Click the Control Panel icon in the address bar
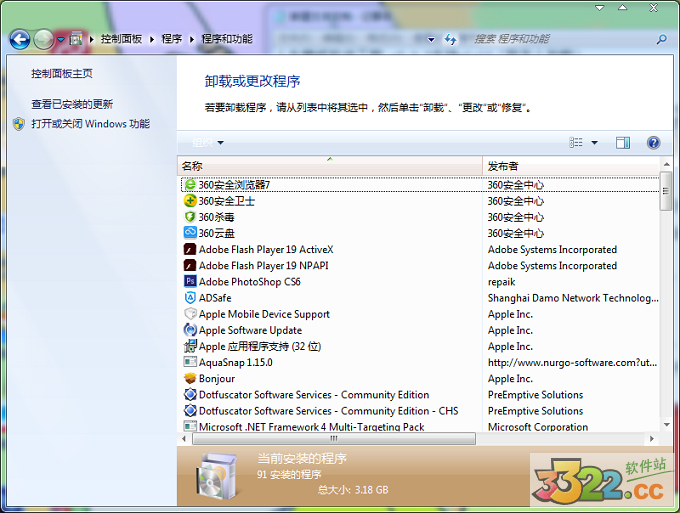680x513 pixels. (x=76, y=39)
